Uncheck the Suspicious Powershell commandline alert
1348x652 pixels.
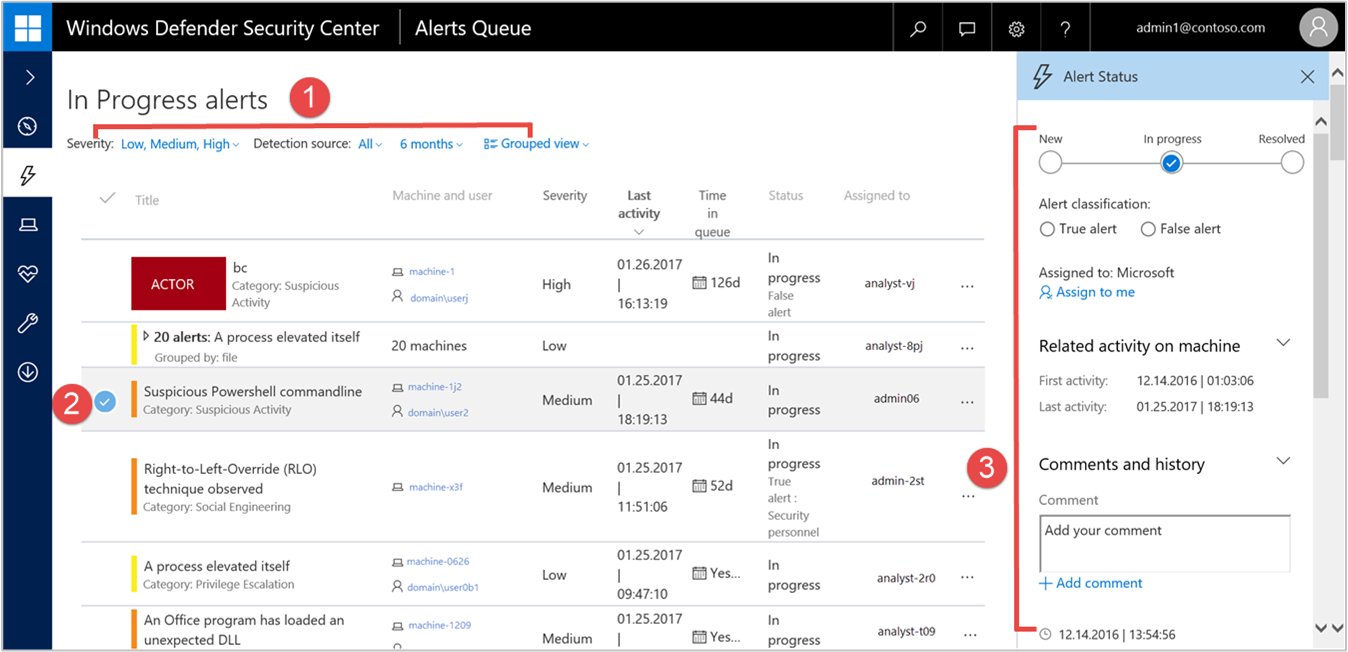(106, 401)
